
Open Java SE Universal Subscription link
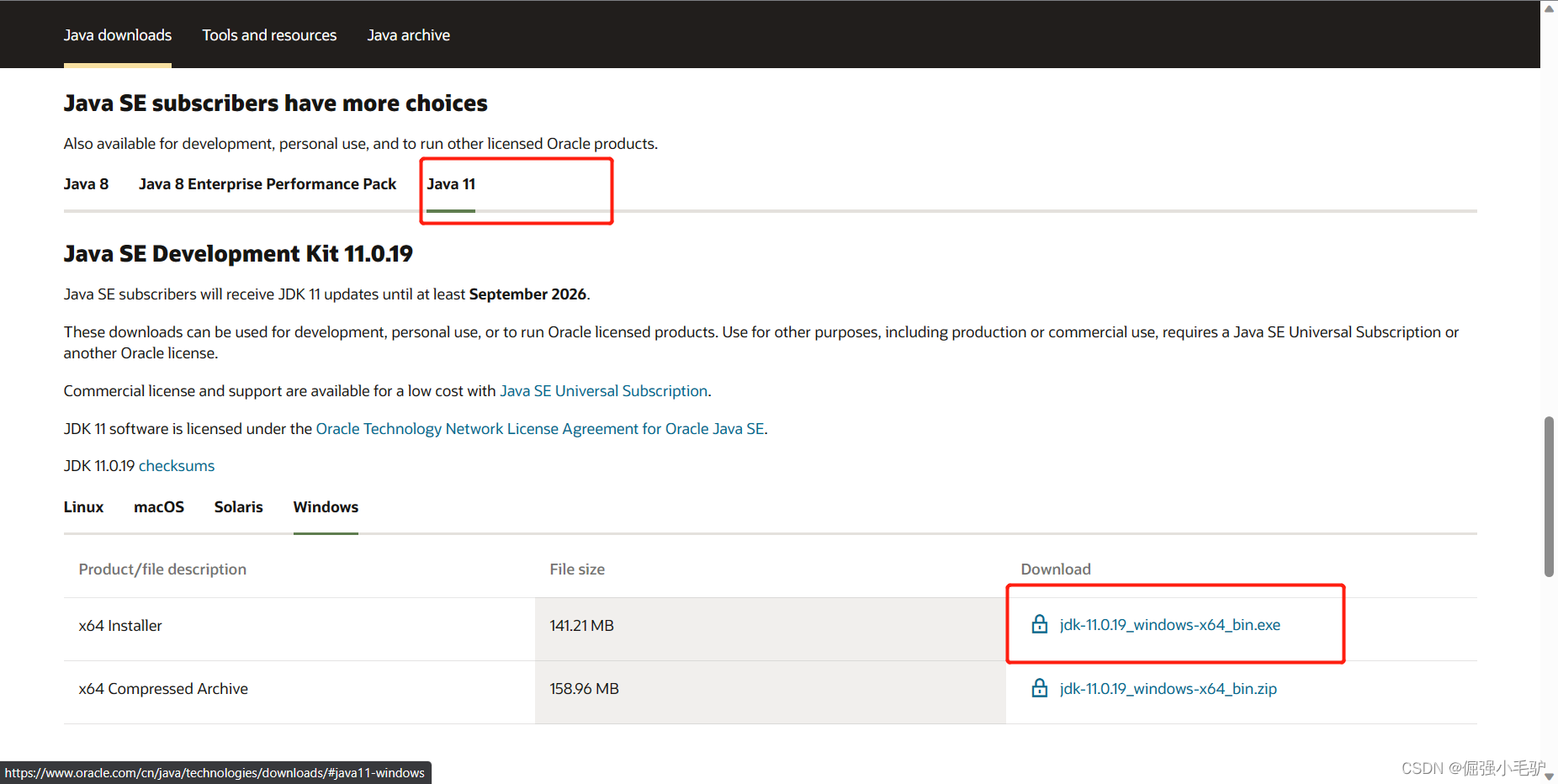(604, 391)
